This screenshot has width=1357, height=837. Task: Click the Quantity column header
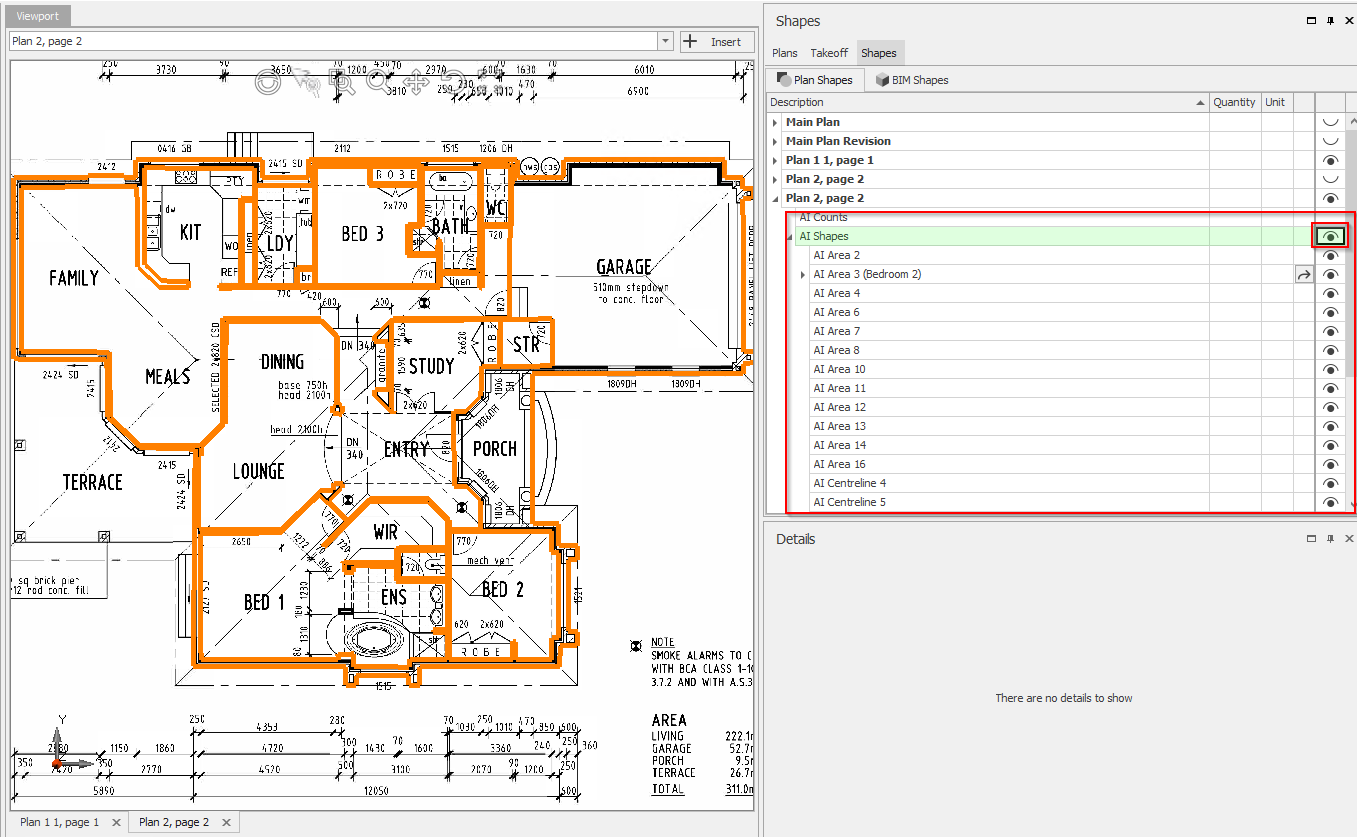[x=1234, y=102]
